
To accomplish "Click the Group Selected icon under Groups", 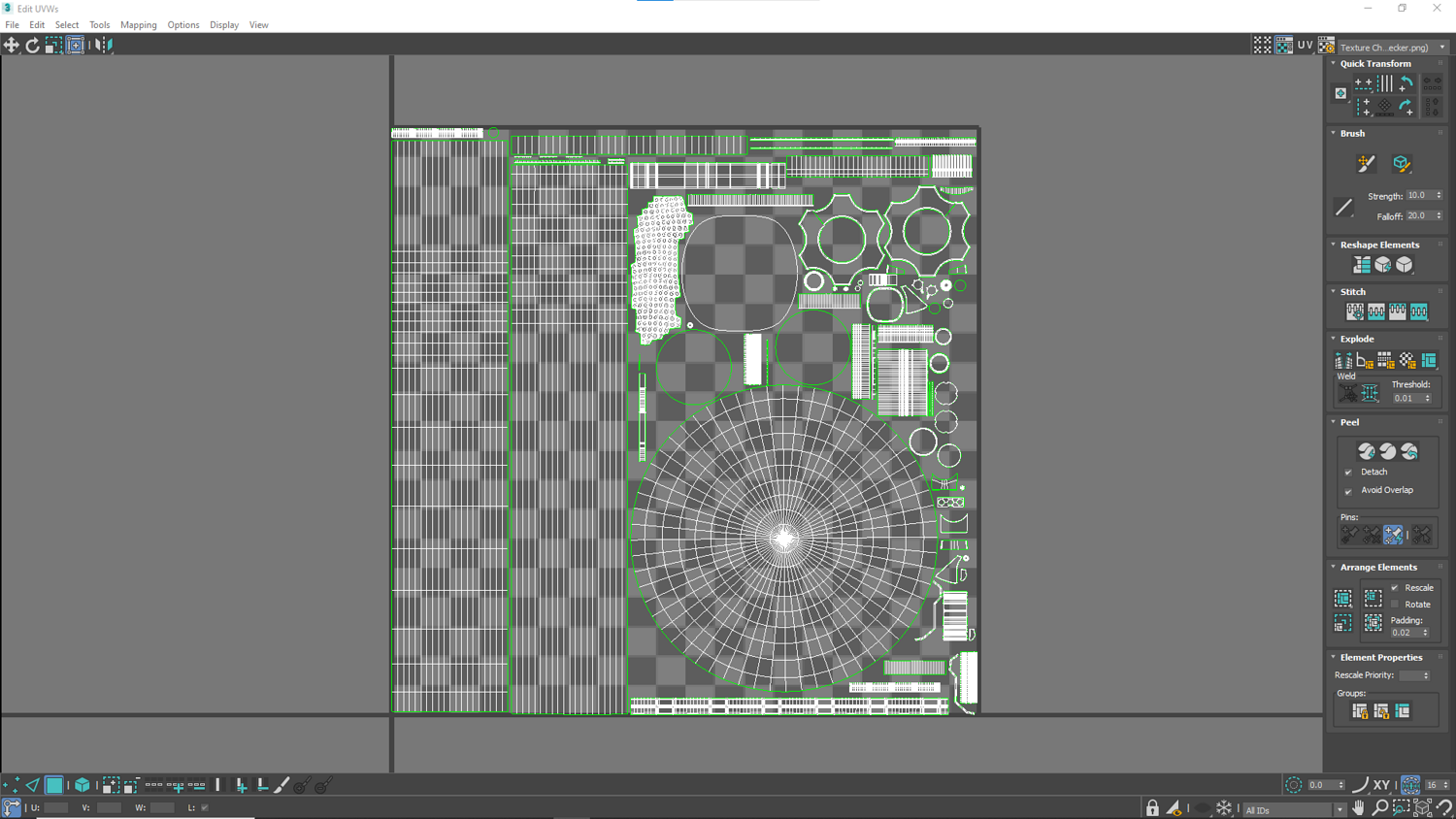I will [1360, 711].
